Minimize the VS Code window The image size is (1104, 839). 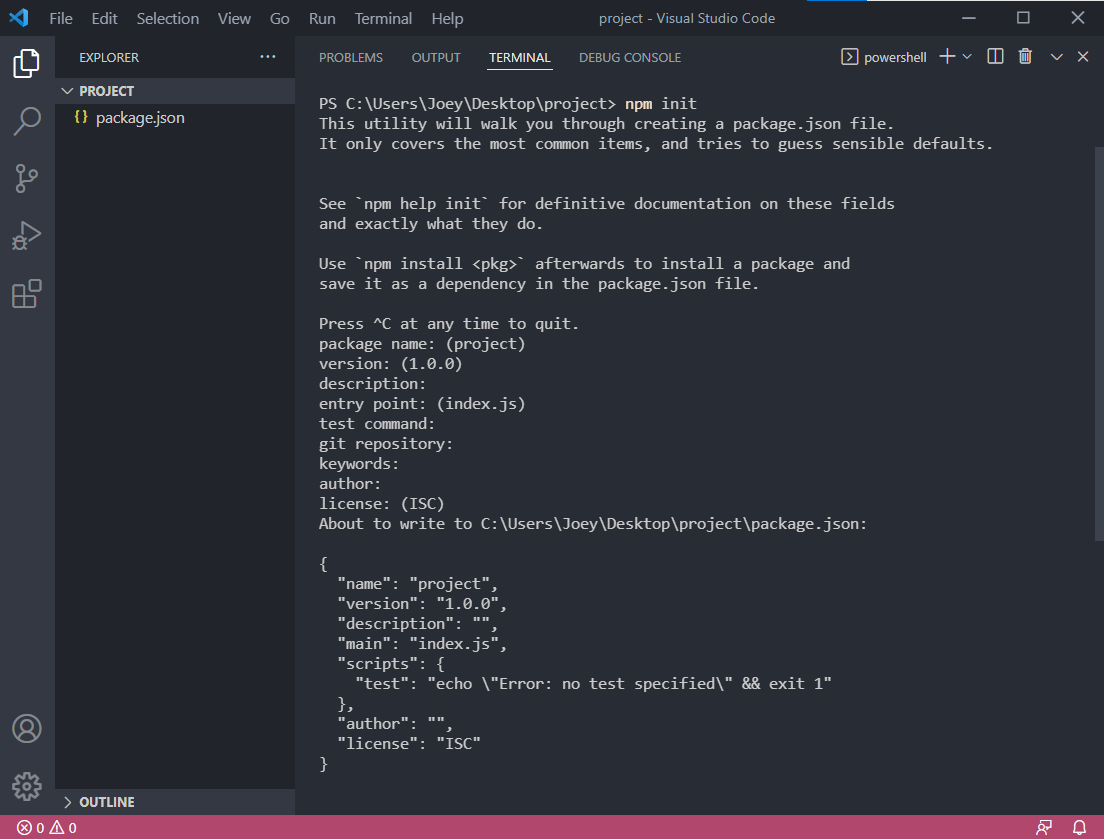[969, 18]
